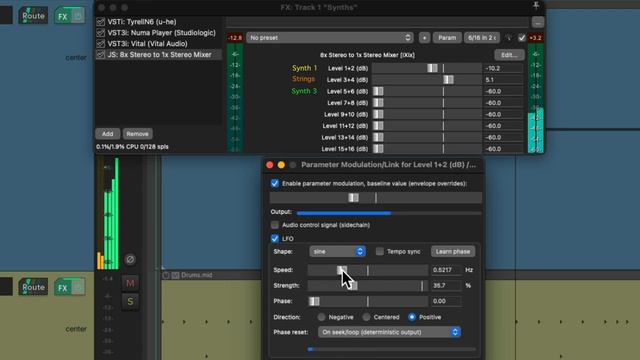
Task: Open the '...' menu in the FX window
Action: click(538, 22)
